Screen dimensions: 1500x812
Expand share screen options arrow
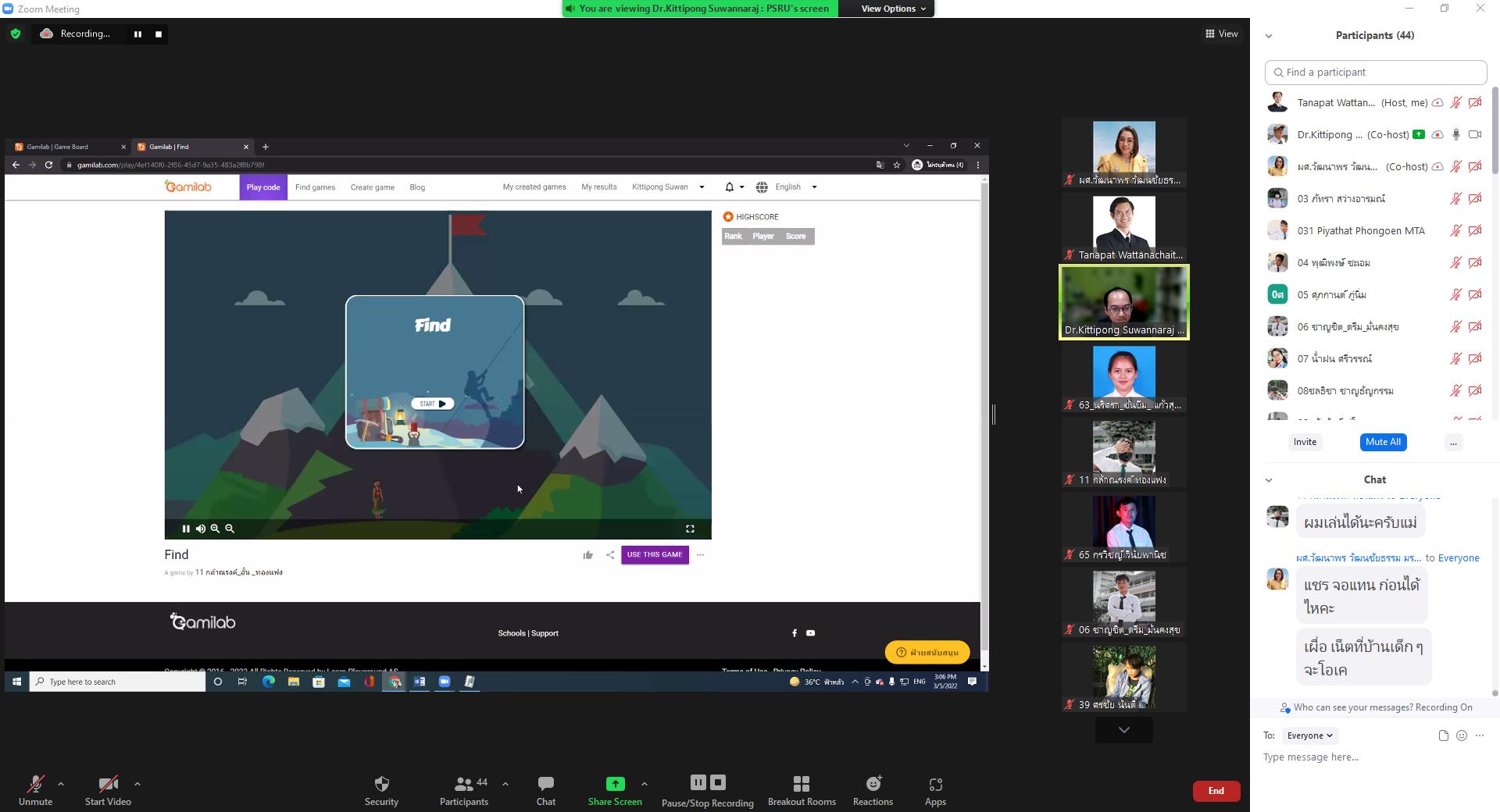[x=644, y=784]
